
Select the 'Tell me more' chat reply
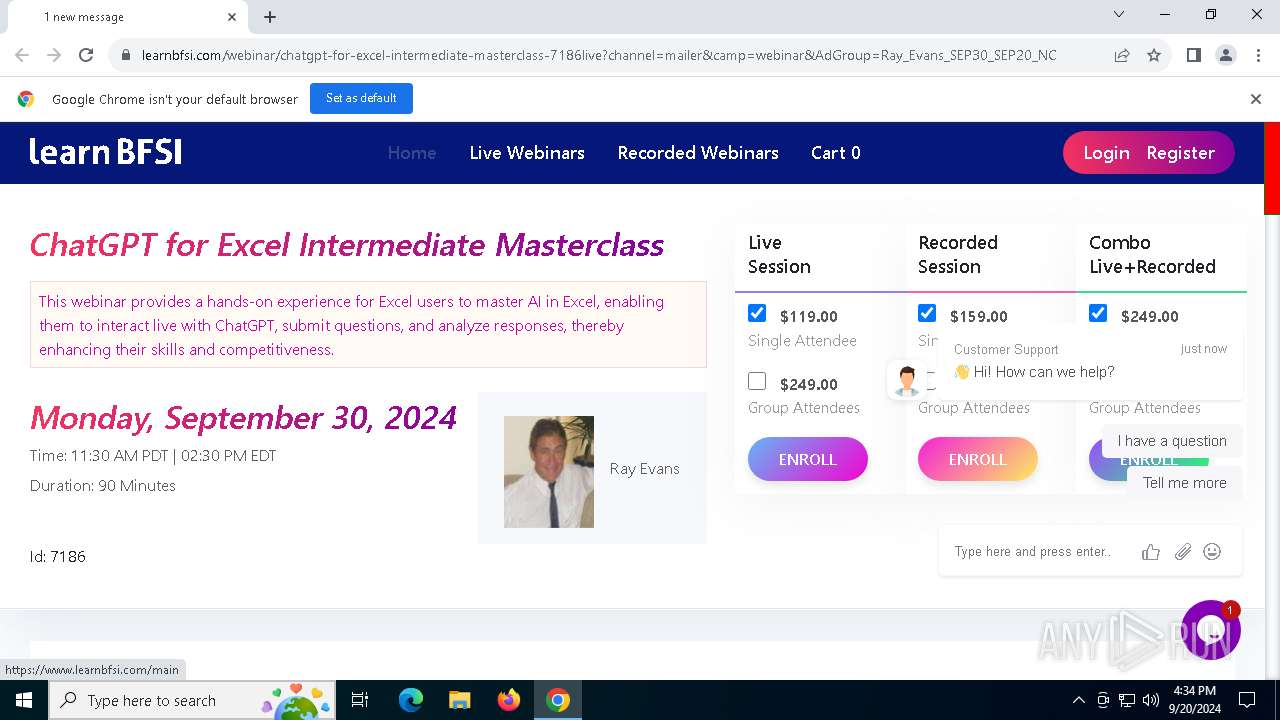1184,483
